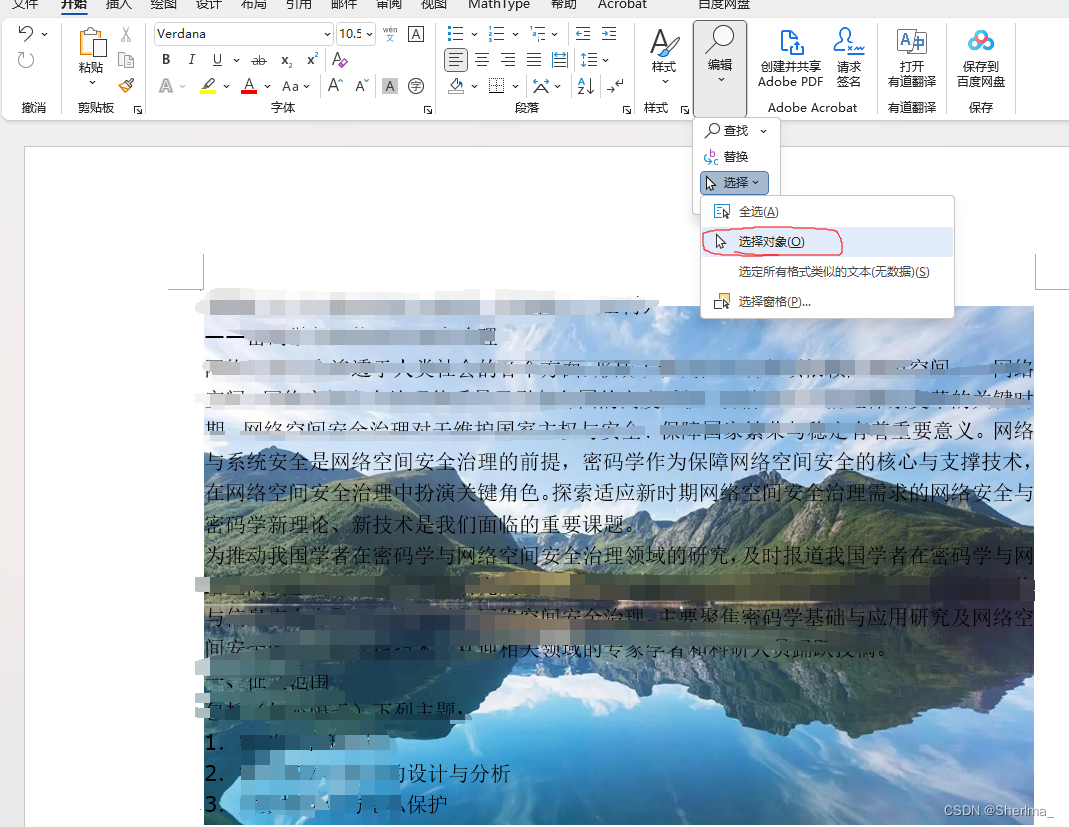The image size is (1069, 827).
Task: Open font color dropdown arrow
Action: click(x=267, y=86)
